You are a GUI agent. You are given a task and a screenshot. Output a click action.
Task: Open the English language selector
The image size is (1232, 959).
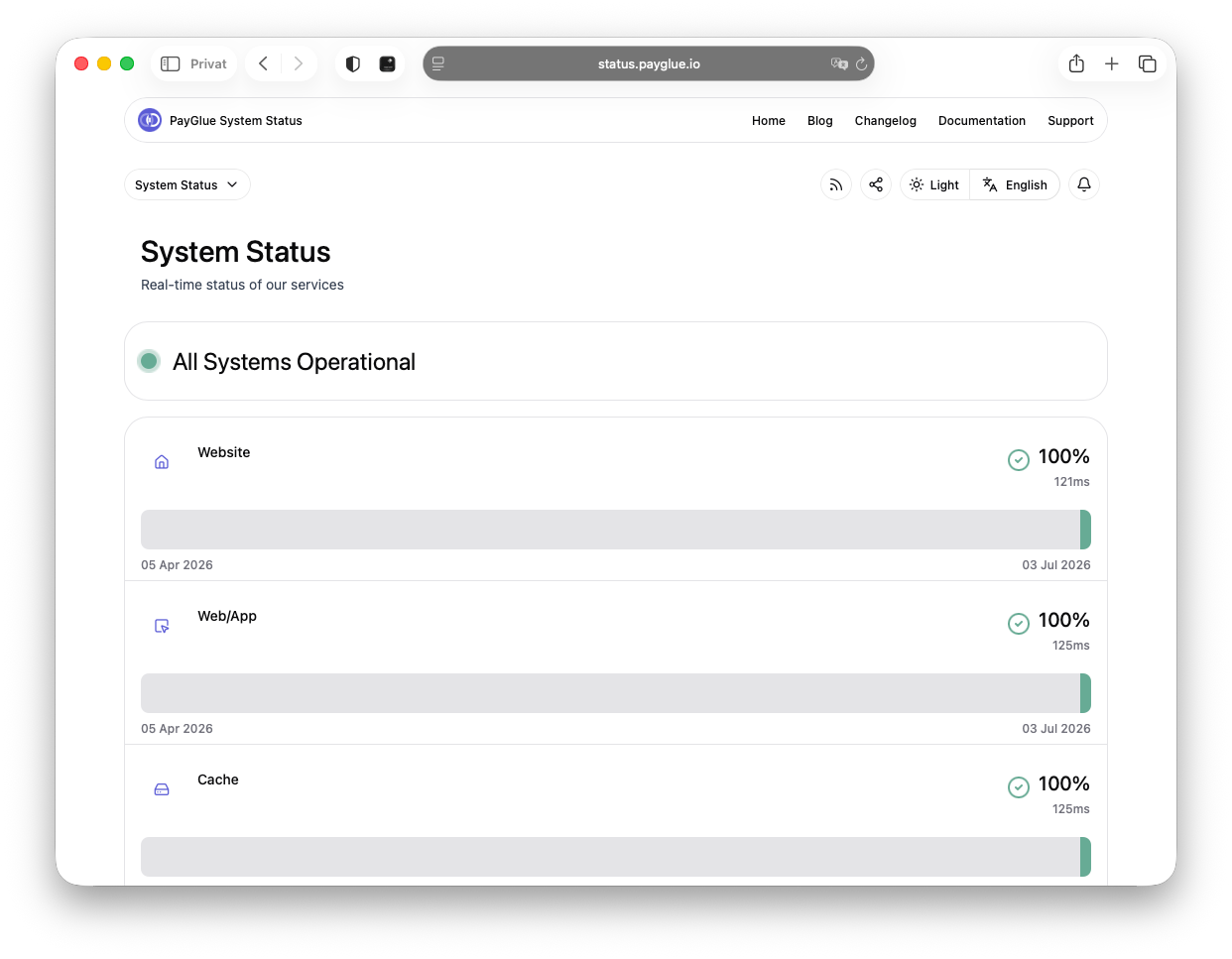1015,184
